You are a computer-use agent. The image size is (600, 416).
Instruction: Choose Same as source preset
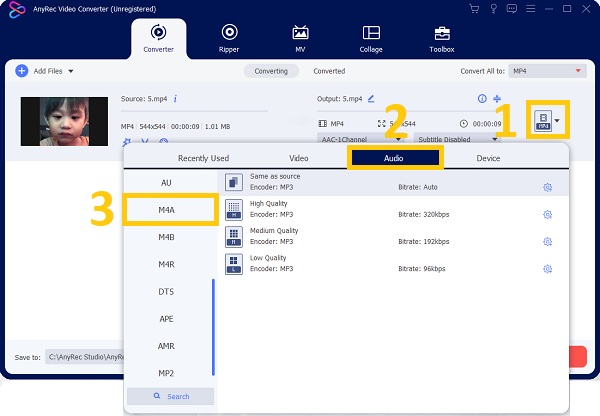click(394, 182)
